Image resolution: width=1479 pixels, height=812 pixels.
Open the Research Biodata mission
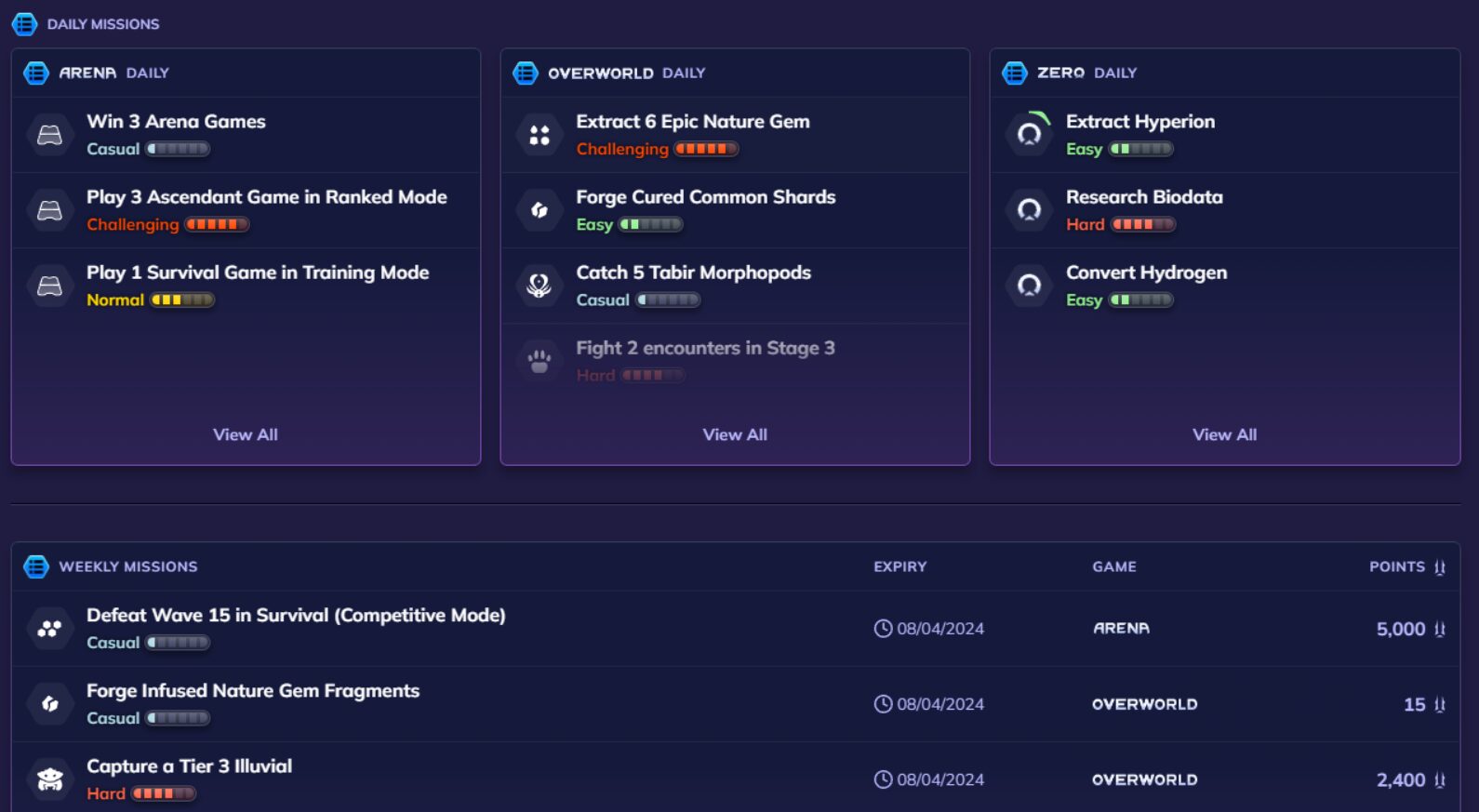pyautogui.click(x=1225, y=210)
